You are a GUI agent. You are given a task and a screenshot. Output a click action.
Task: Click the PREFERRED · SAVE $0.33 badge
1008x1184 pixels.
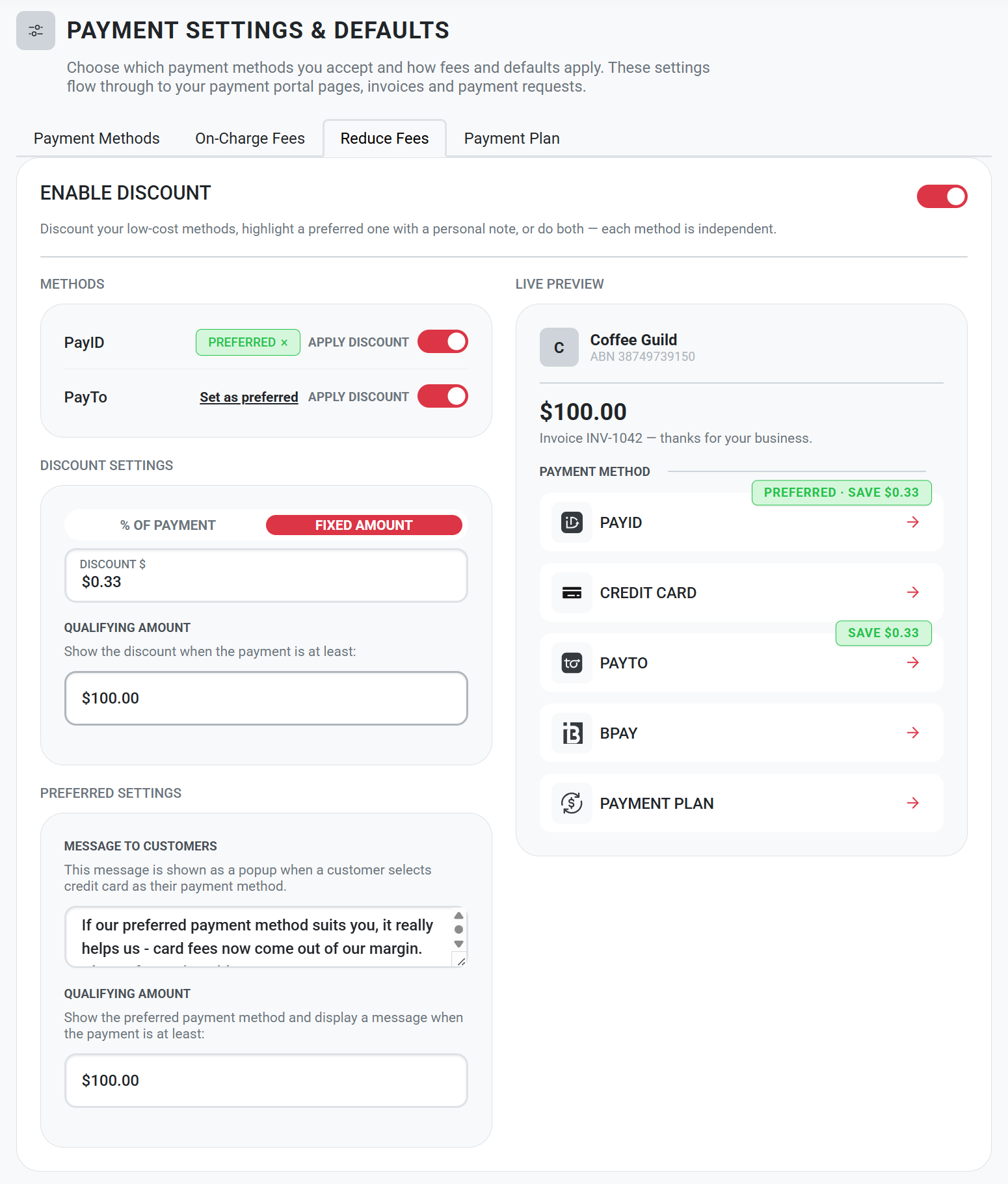pyautogui.click(x=842, y=493)
